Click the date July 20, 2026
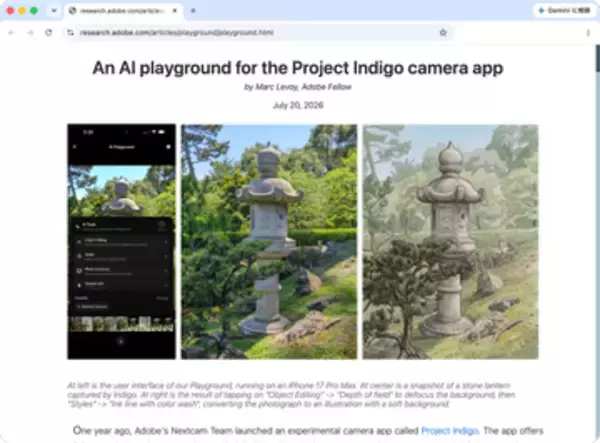 pos(298,105)
